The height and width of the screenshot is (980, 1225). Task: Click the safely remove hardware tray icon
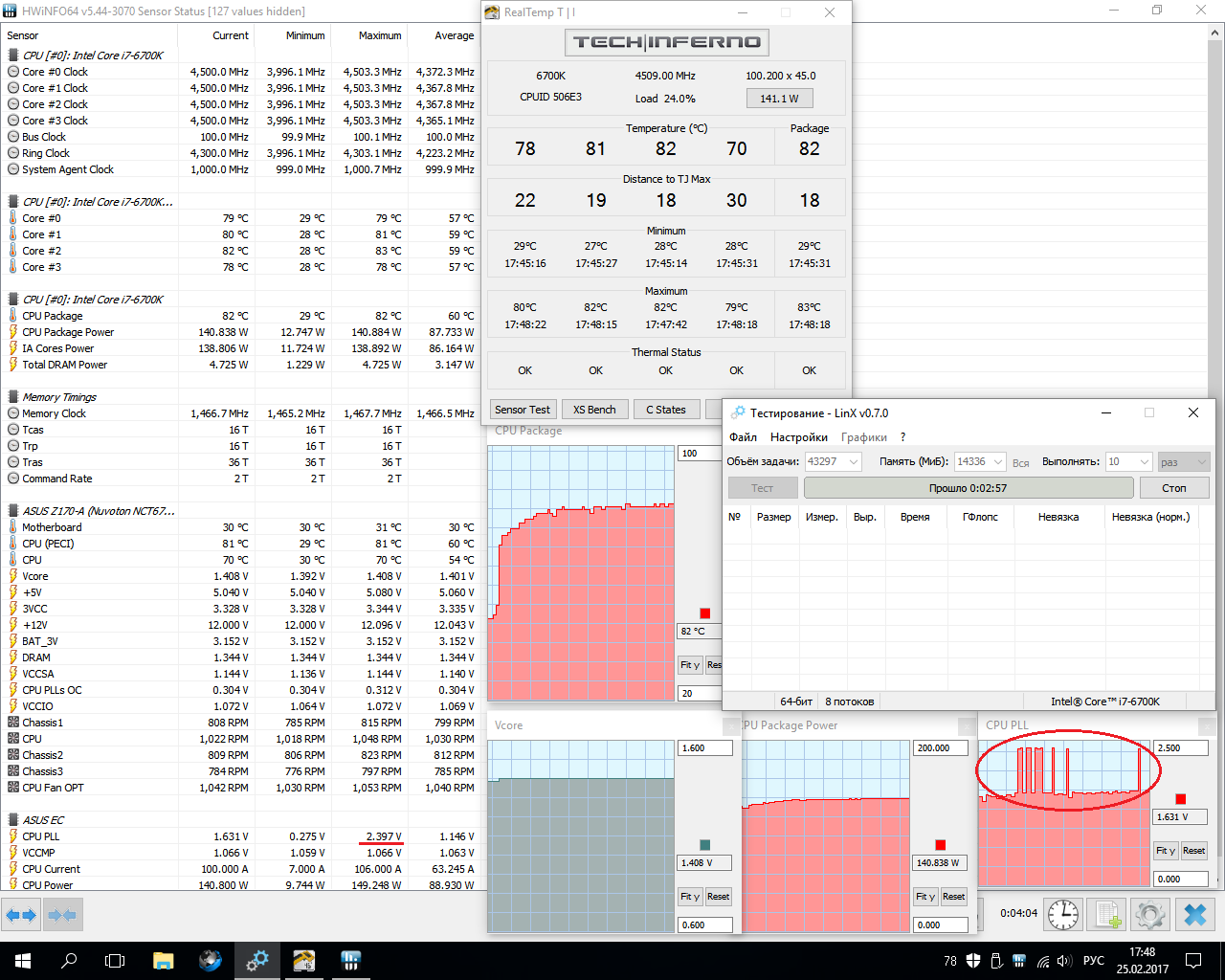pyautogui.click(x=996, y=961)
